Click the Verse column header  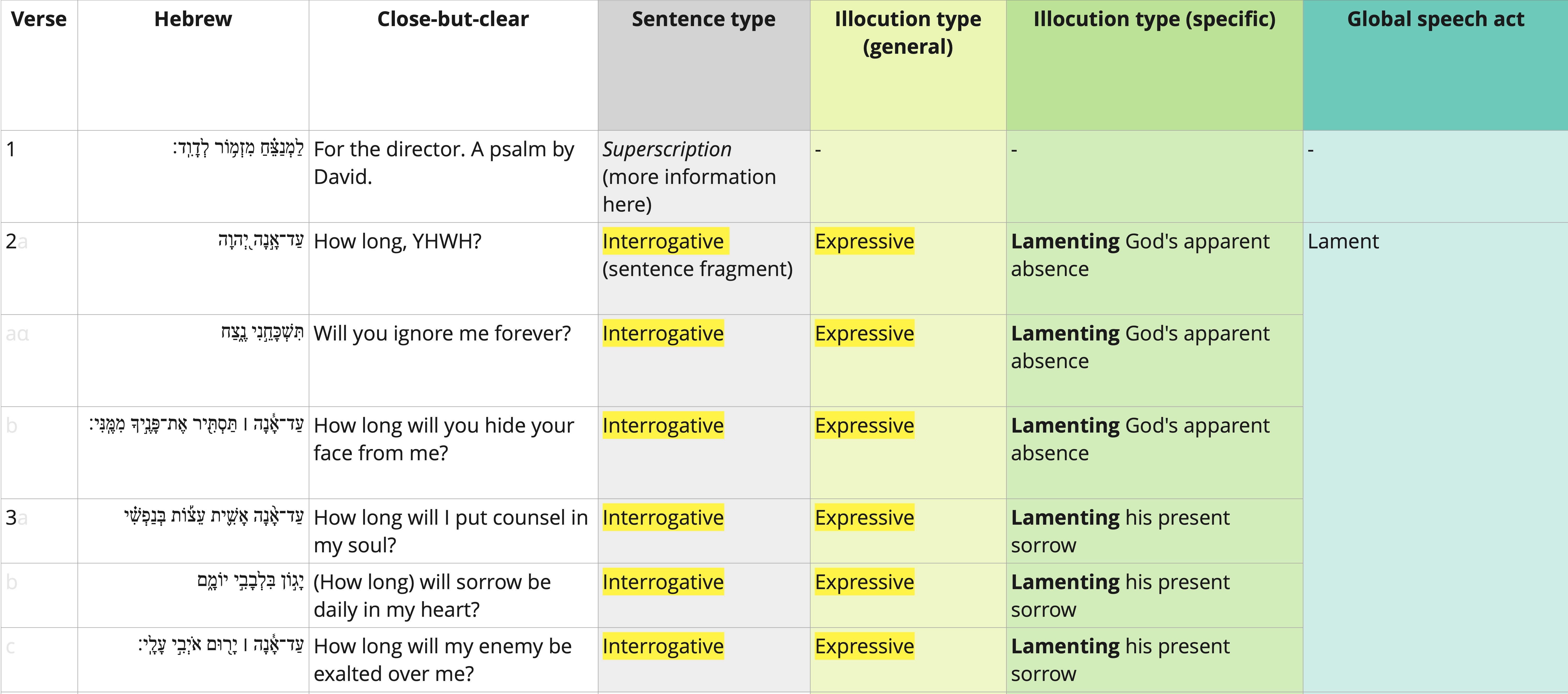coord(39,65)
